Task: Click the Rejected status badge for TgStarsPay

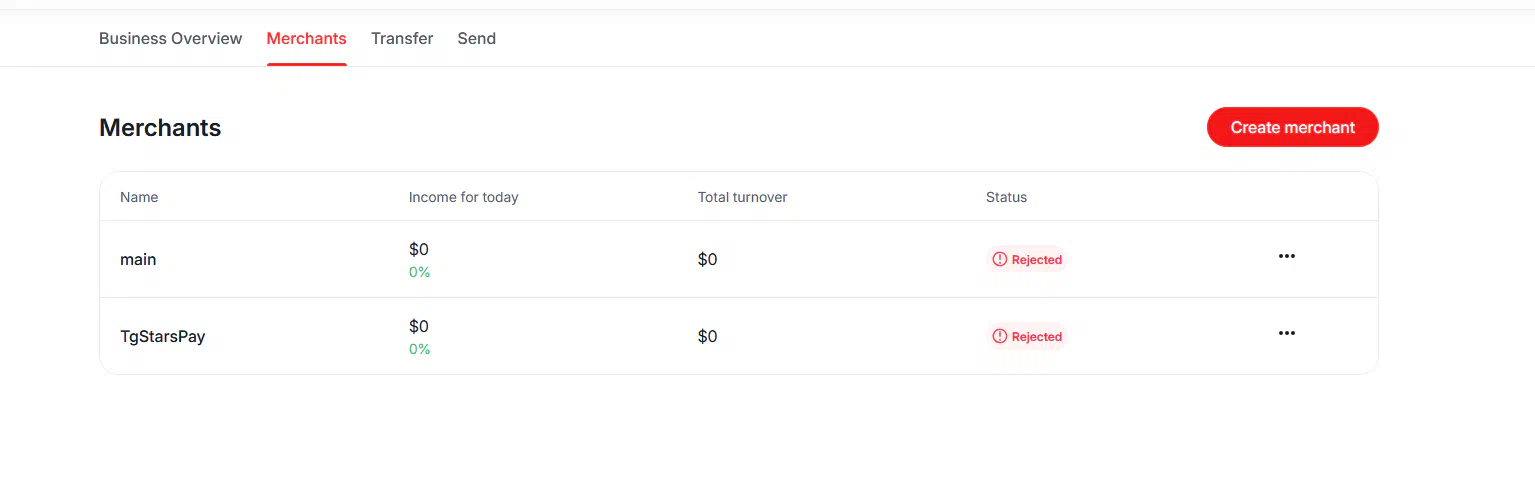Action: click(x=1027, y=337)
